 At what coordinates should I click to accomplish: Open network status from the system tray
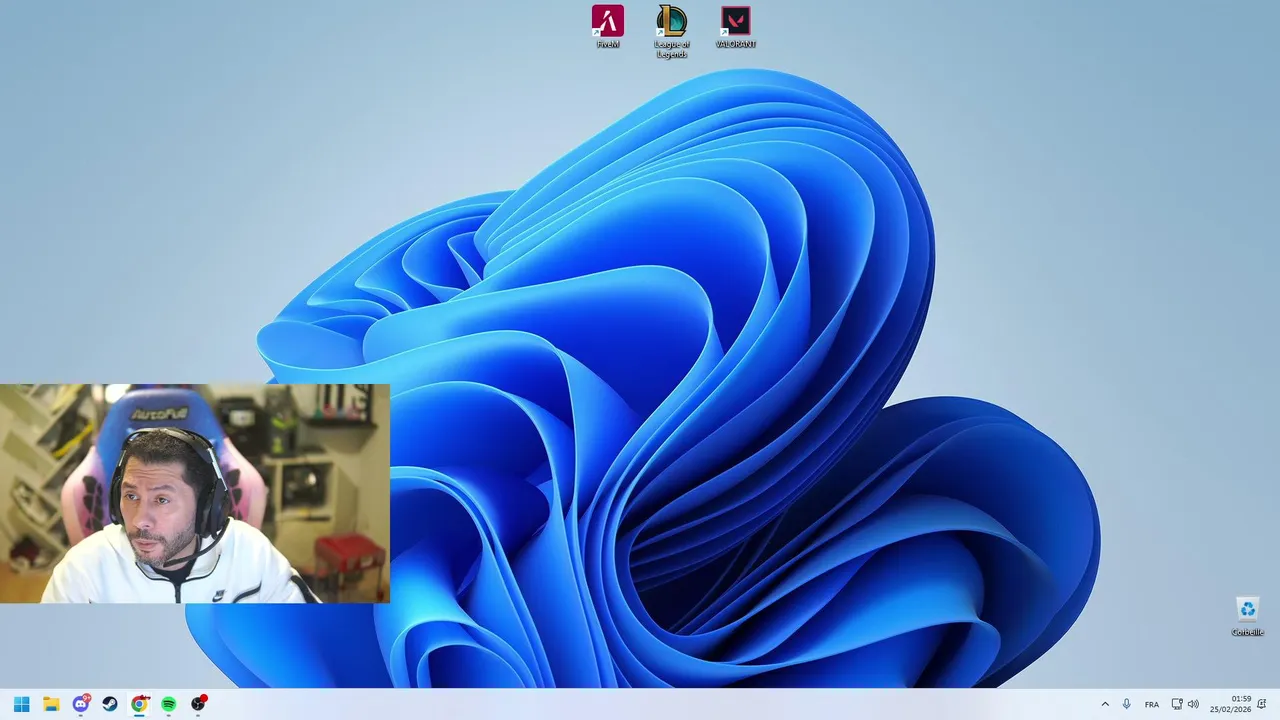click(1177, 704)
